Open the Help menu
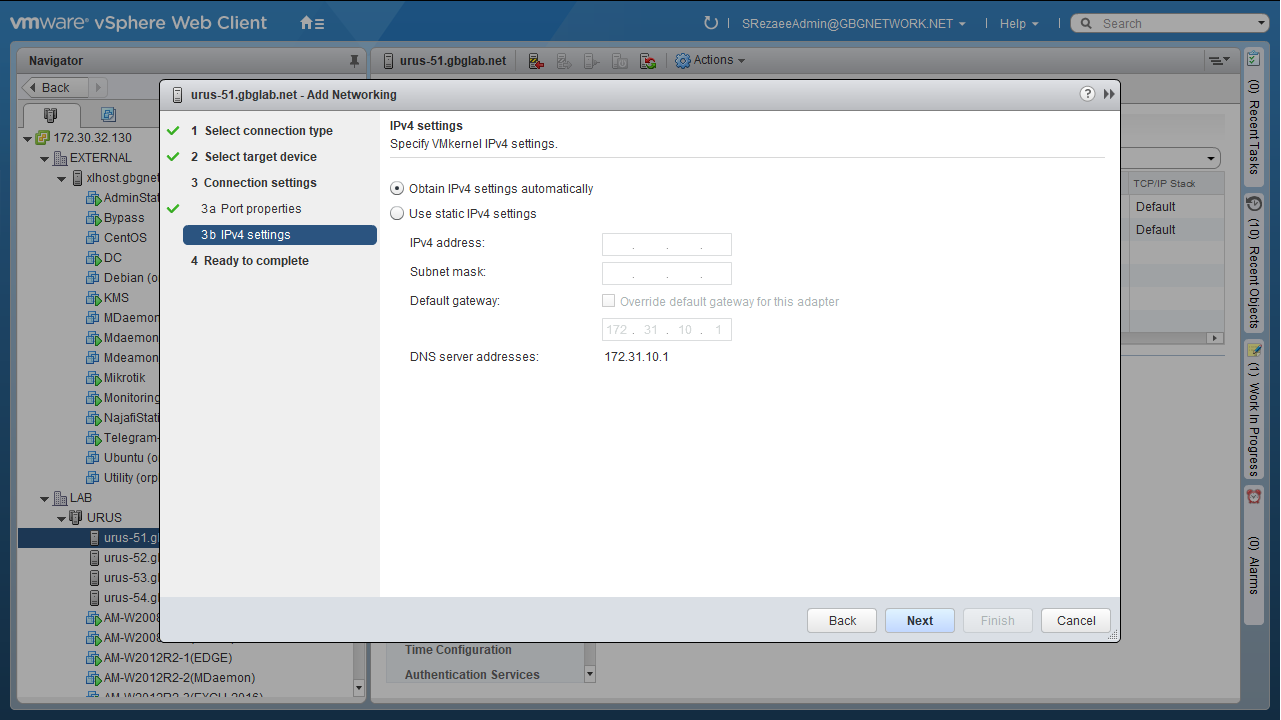1281x720 pixels. [x=1018, y=23]
